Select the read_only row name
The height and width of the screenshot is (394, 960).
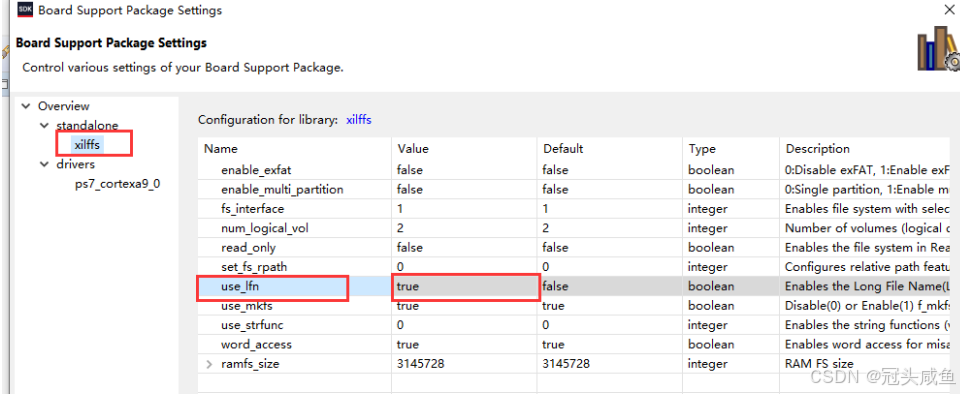249,248
